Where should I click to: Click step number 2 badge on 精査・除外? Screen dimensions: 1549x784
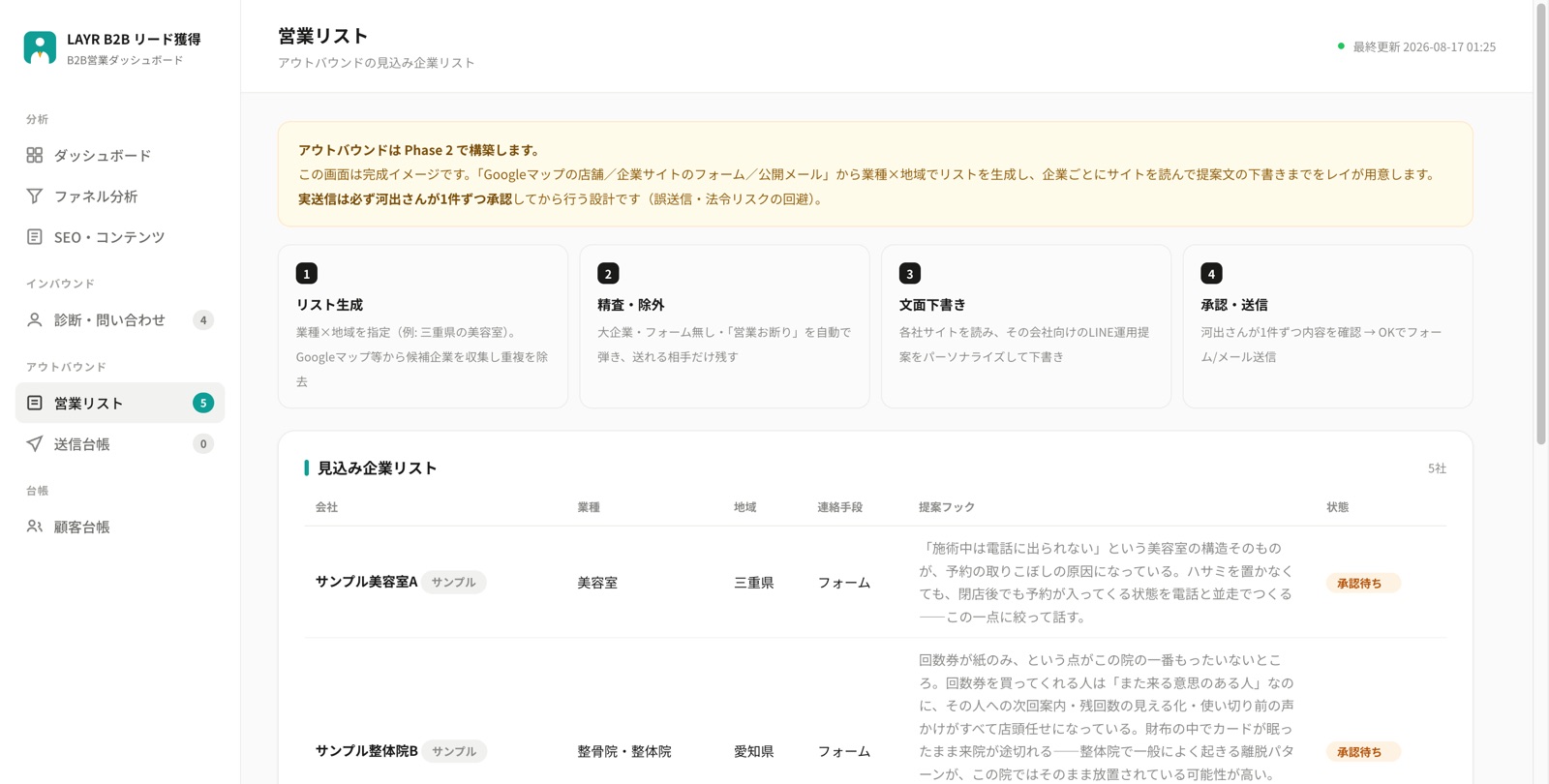click(608, 274)
